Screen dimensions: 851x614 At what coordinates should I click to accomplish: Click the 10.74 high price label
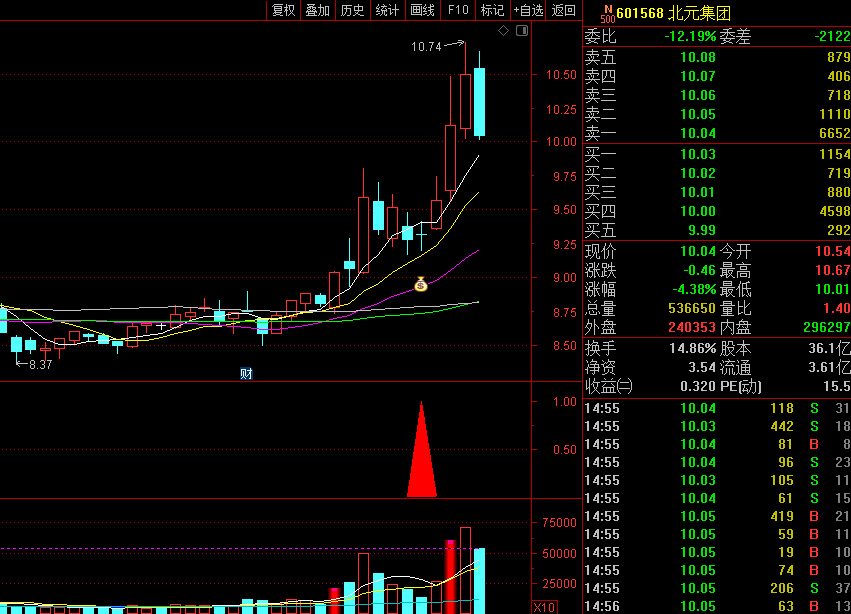tap(426, 47)
